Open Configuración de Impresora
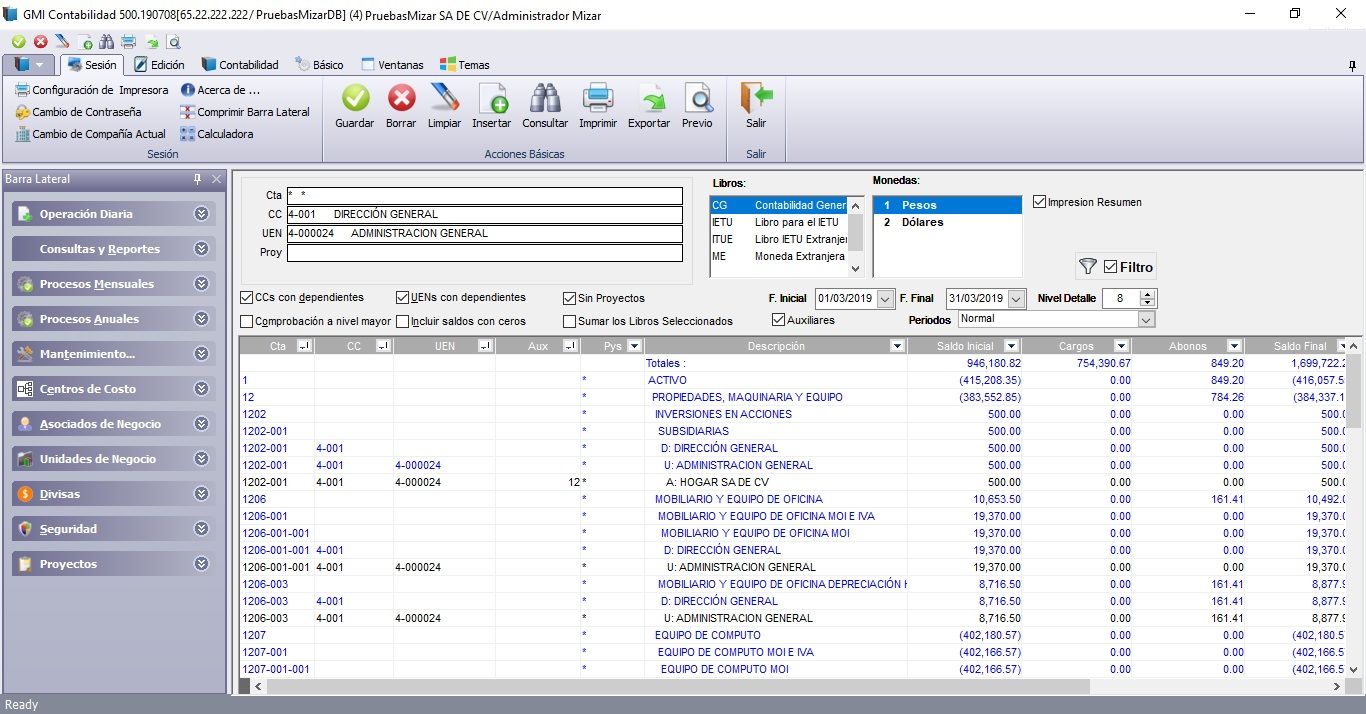The image size is (1366, 714). click(x=91, y=90)
